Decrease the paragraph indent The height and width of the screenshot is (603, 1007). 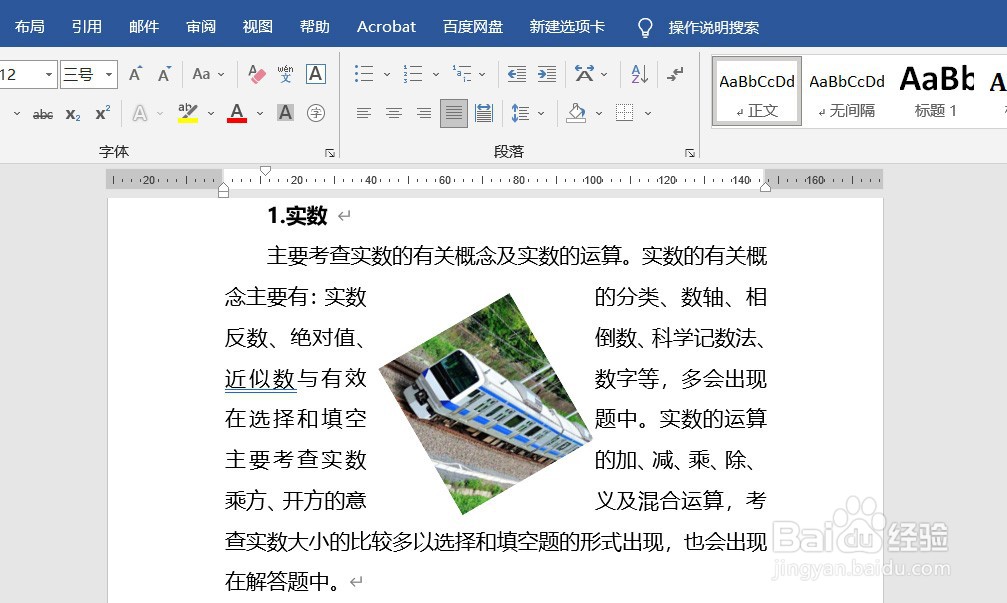pyautogui.click(x=515, y=73)
